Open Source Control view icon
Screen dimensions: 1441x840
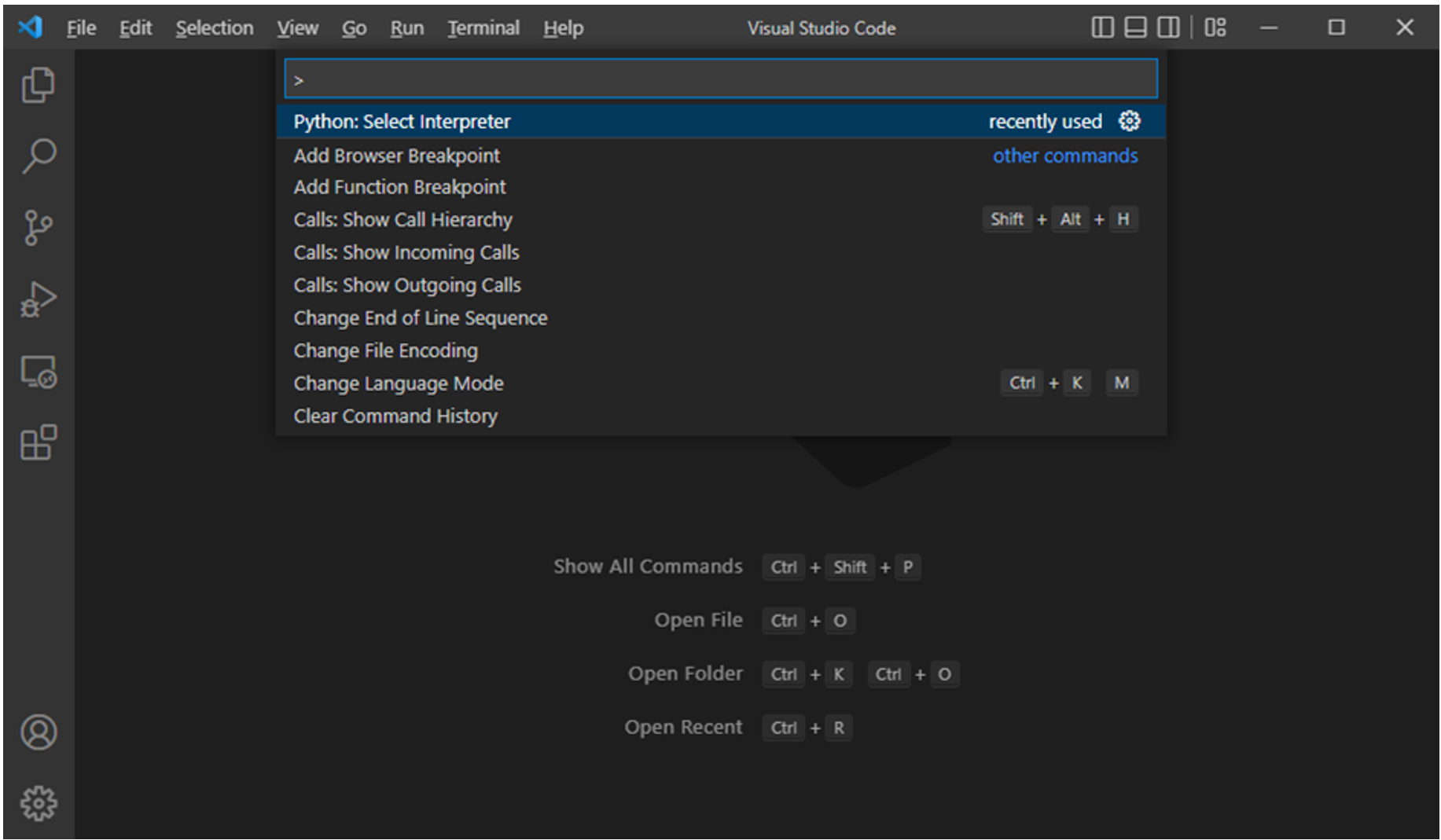[x=38, y=228]
